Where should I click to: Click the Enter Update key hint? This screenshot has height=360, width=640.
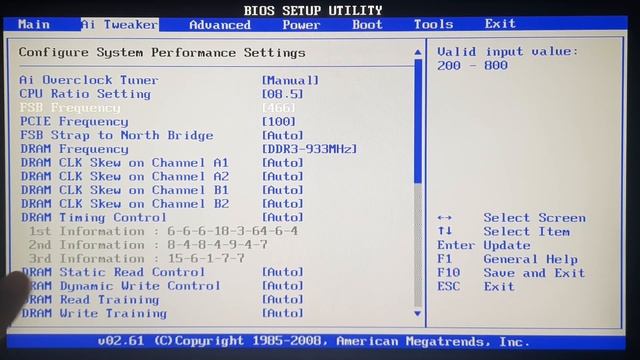click(x=484, y=245)
